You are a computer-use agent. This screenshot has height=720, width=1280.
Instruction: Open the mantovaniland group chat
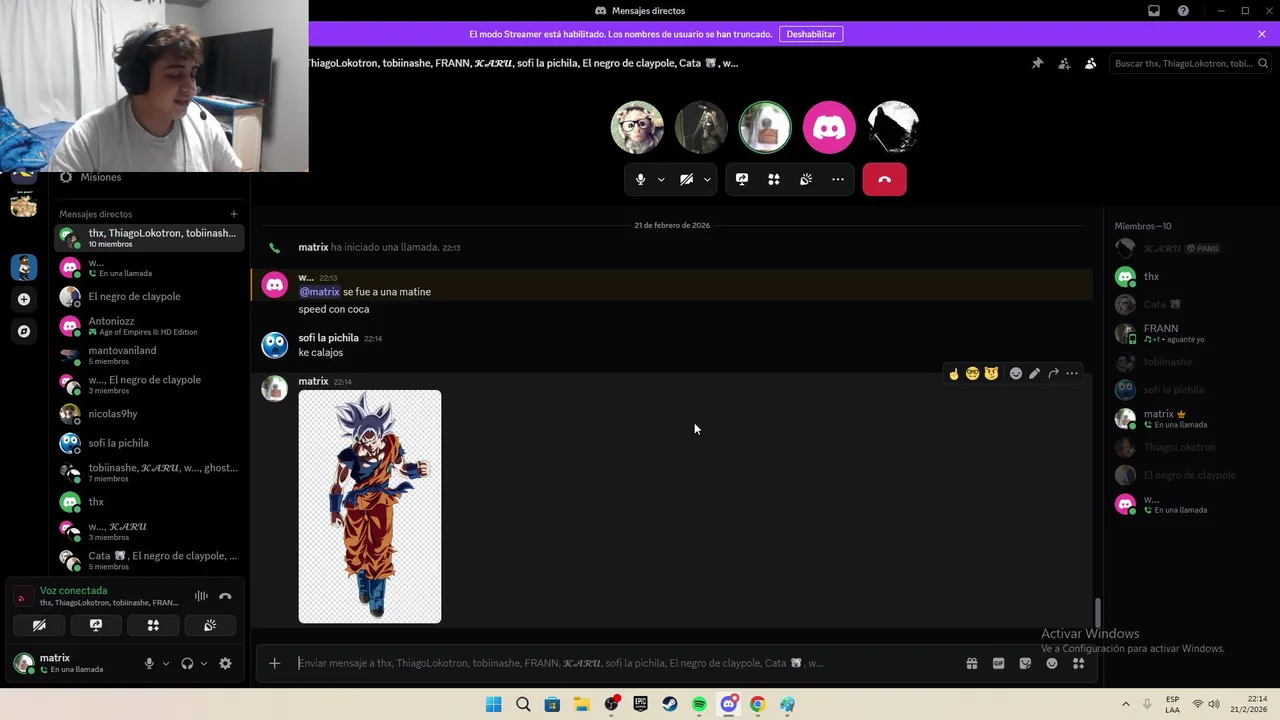pyautogui.click(x=148, y=355)
